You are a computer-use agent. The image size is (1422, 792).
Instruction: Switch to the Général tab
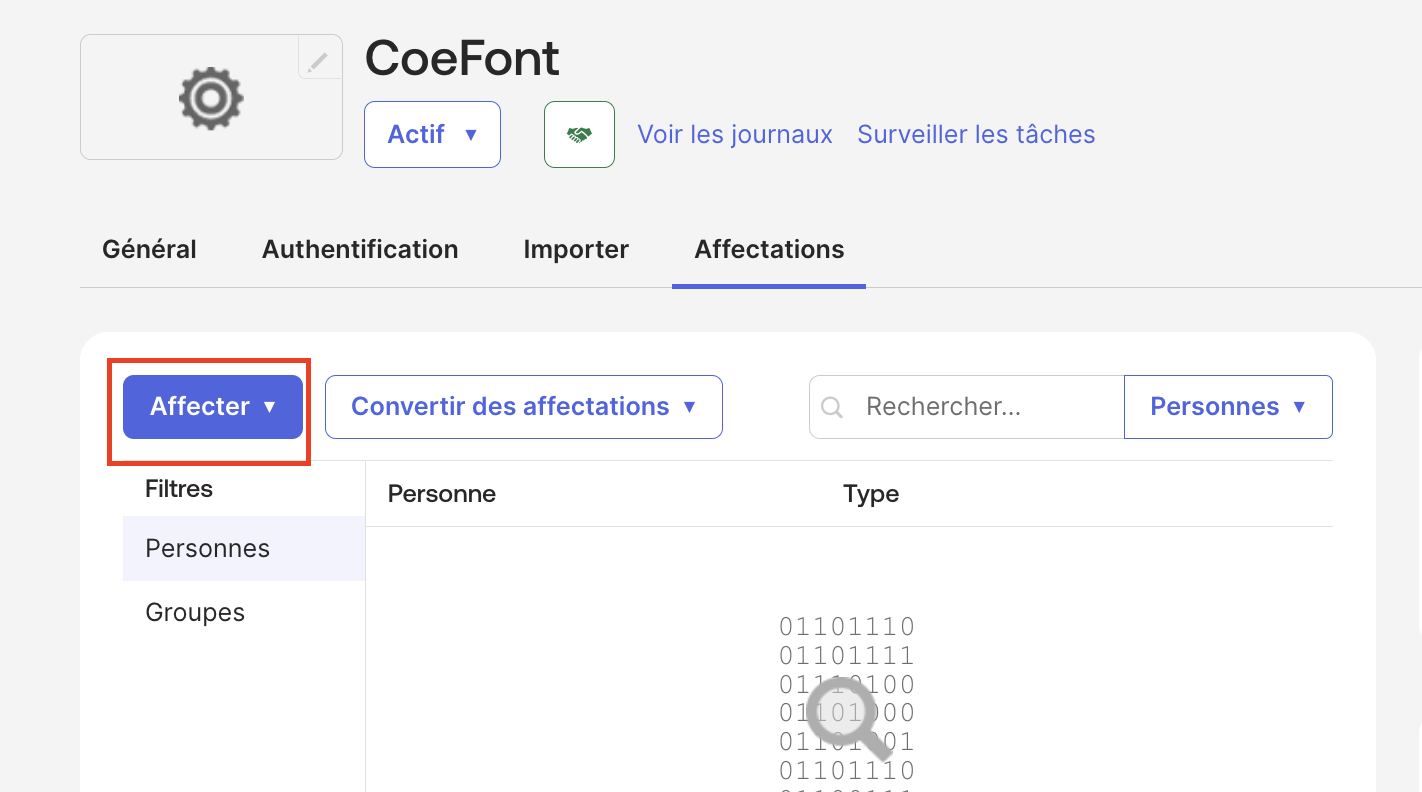149,249
